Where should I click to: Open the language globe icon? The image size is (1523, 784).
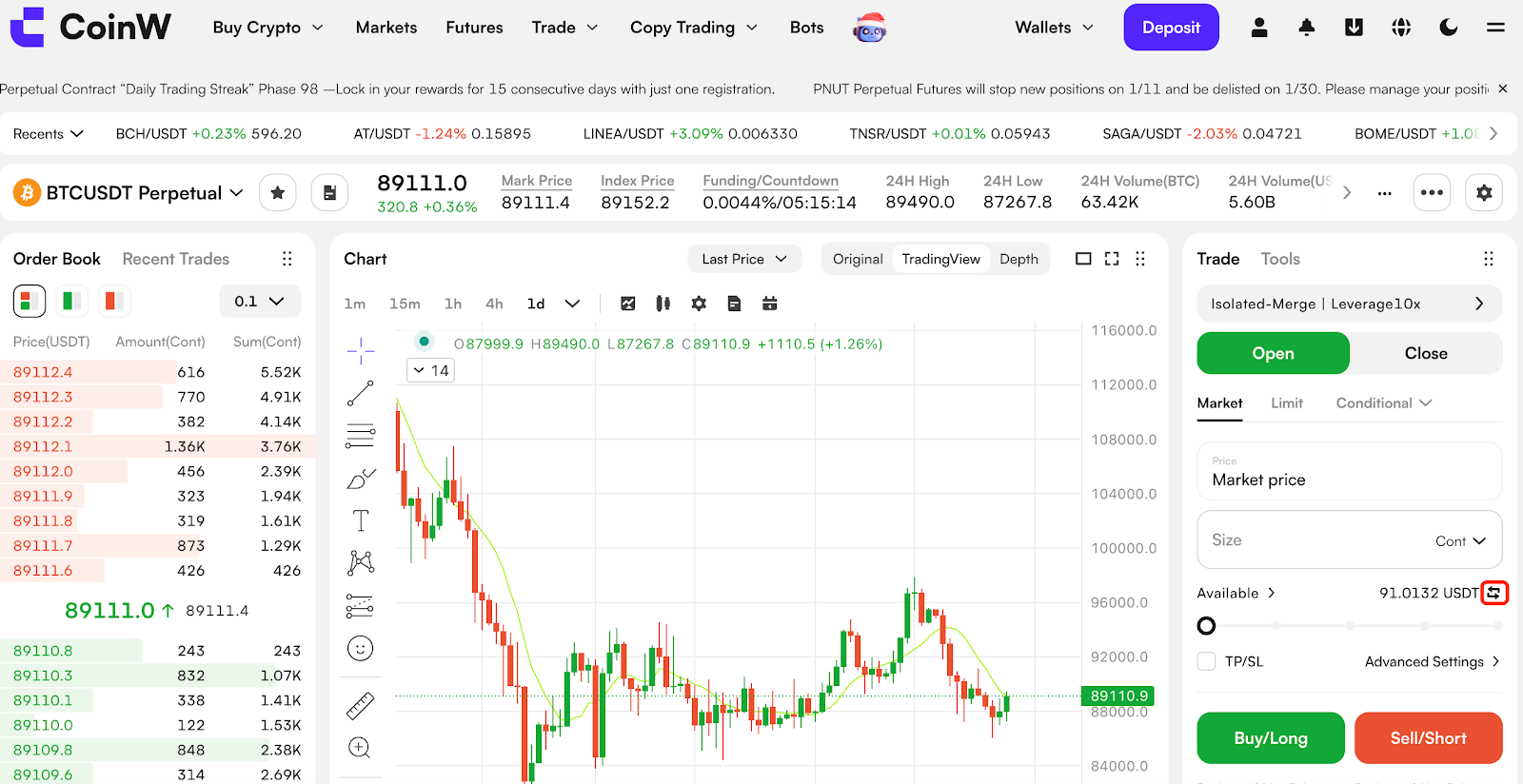[1400, 28]
